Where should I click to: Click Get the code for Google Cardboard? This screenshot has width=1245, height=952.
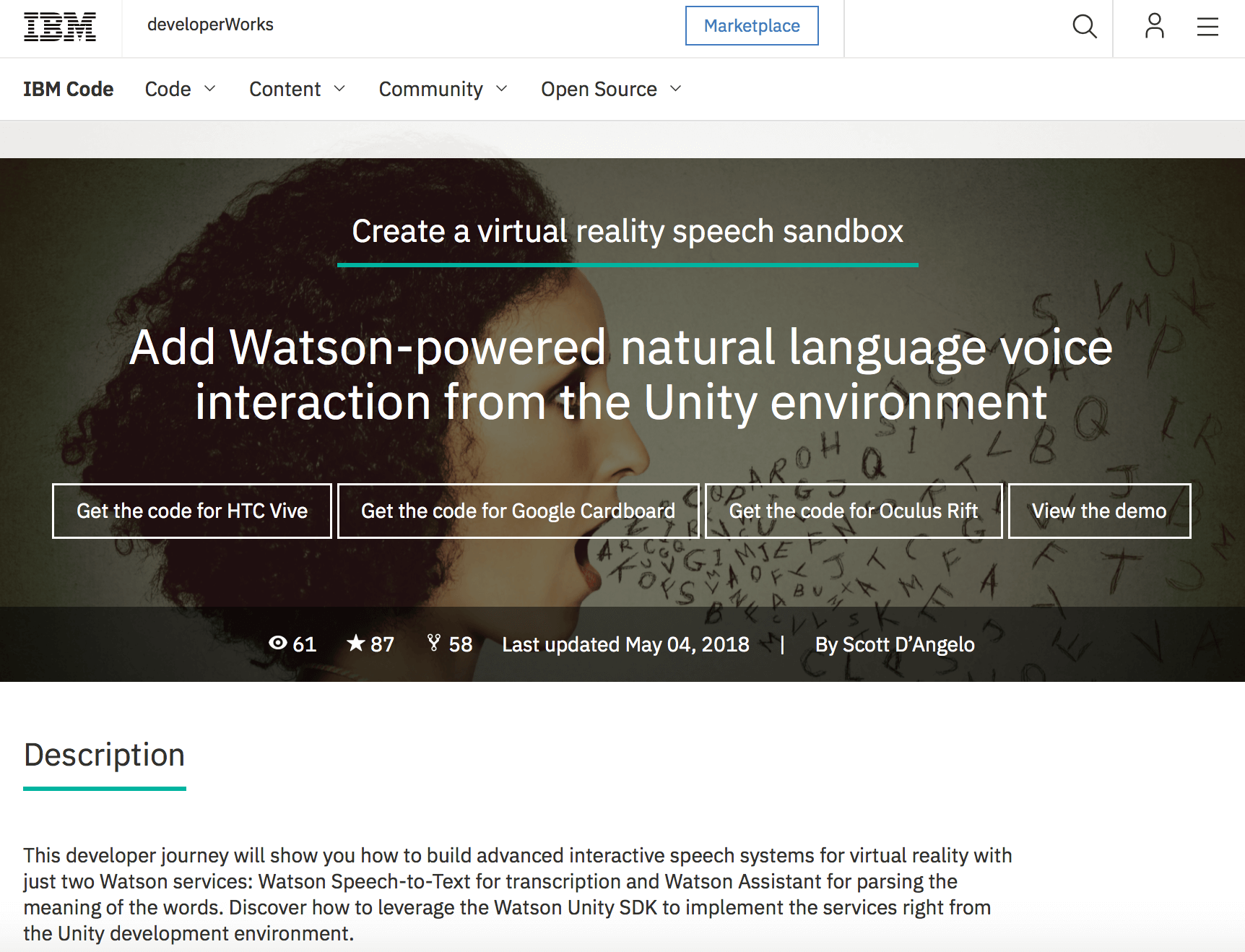(519, 511)
